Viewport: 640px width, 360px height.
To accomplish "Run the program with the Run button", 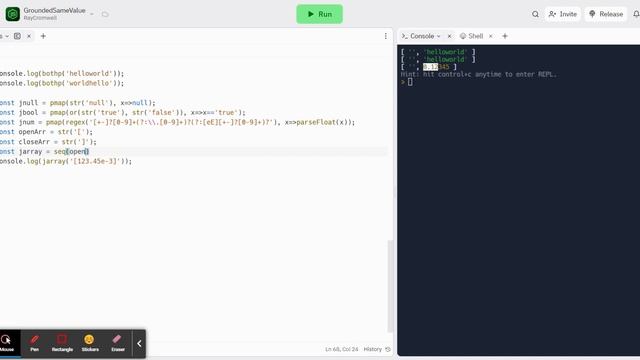I will point(319,14).
